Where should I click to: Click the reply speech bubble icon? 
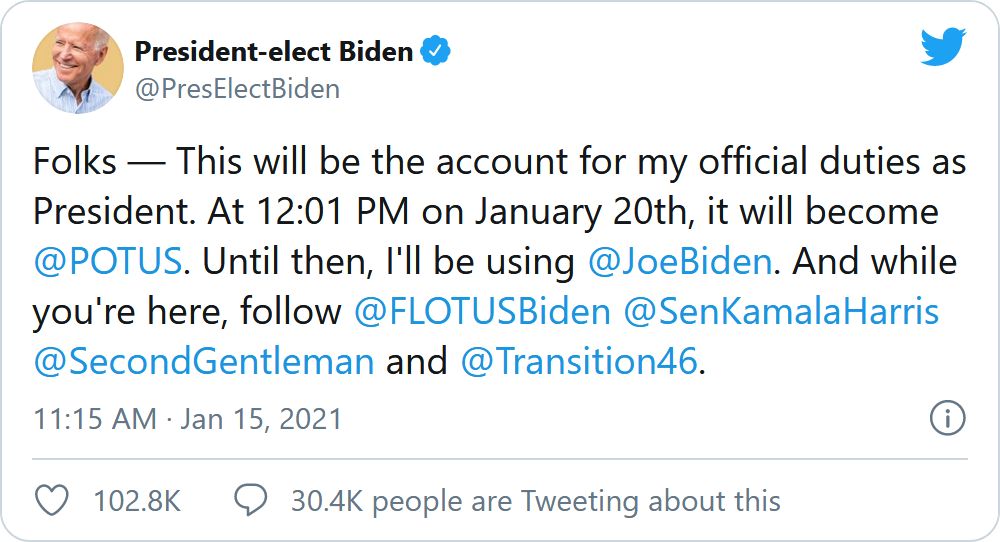coord(250,500)
